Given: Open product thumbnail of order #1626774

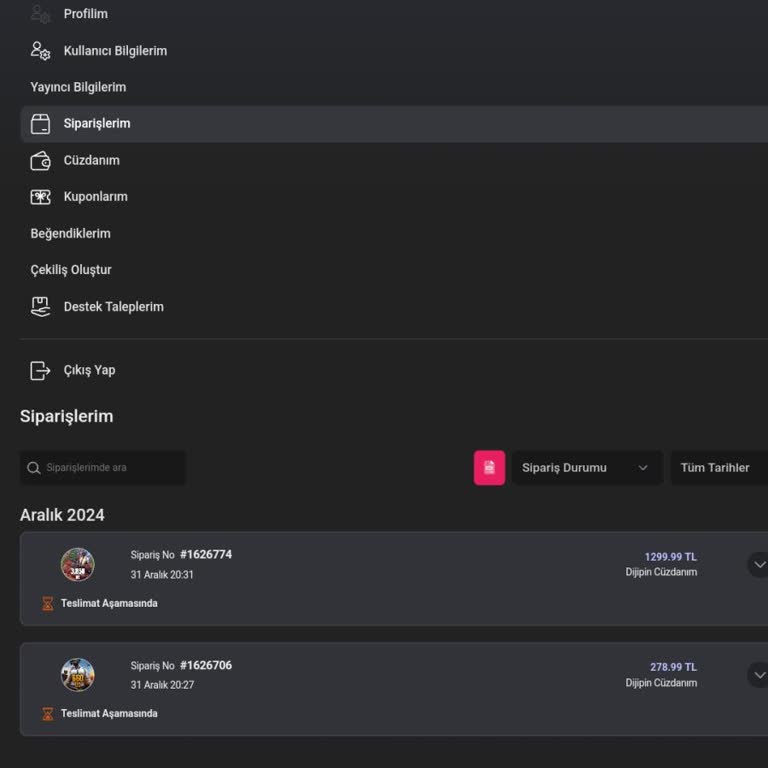Looking at the screenshot, I should point(78,565).
